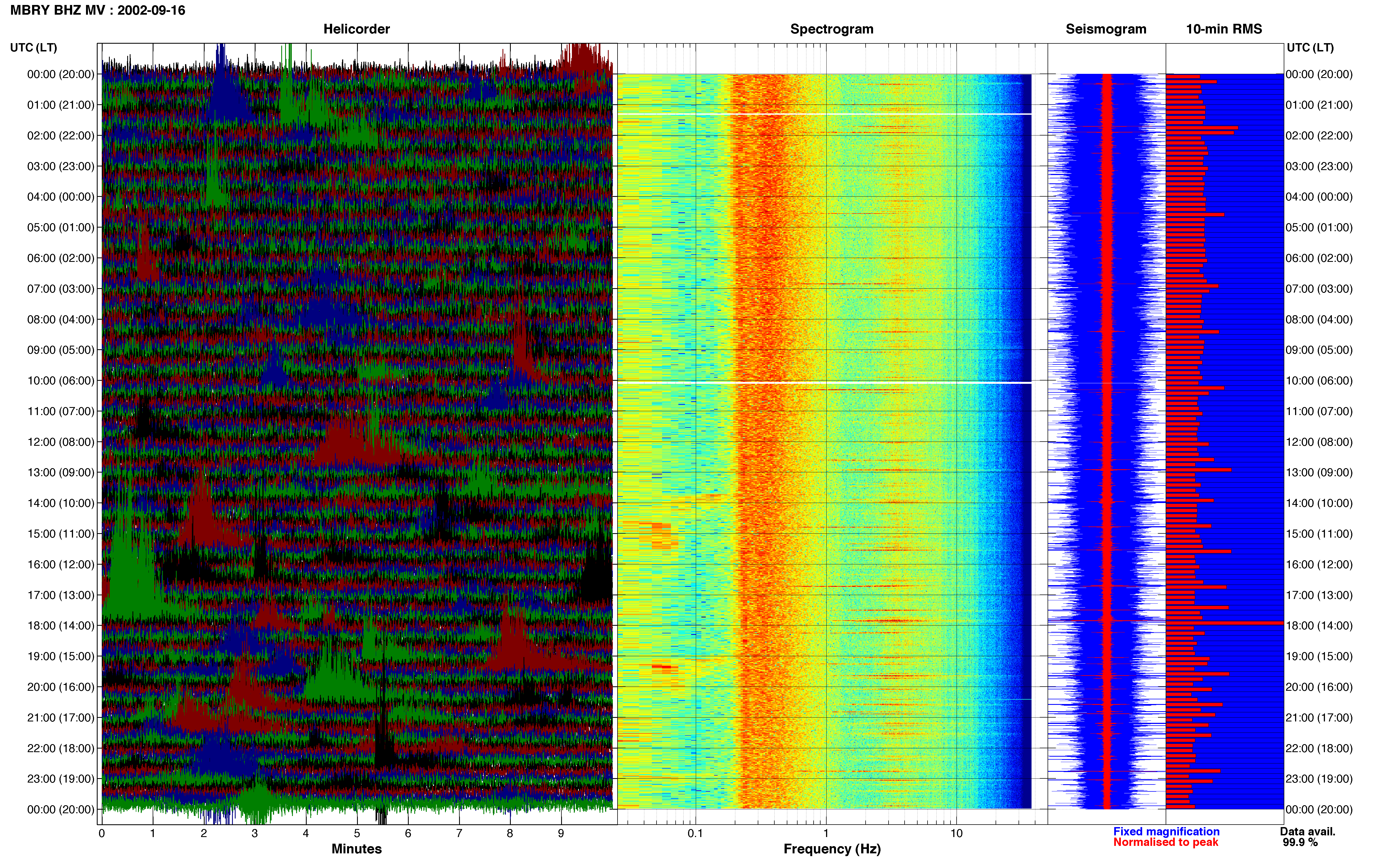Click the '8' tick on the Minutes axis
Viewport: 1388px width, 868px height.
click(510, 833)
